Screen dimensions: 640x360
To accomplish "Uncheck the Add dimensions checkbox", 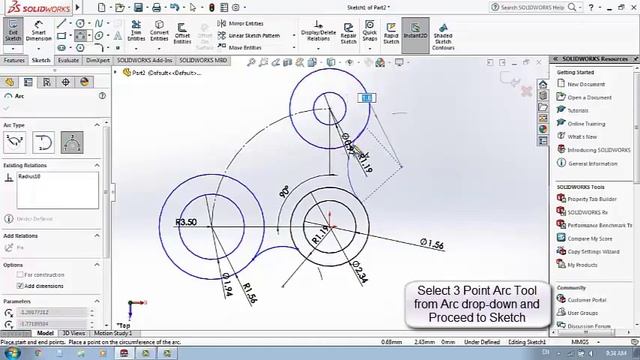I will [x=20, y=286].
